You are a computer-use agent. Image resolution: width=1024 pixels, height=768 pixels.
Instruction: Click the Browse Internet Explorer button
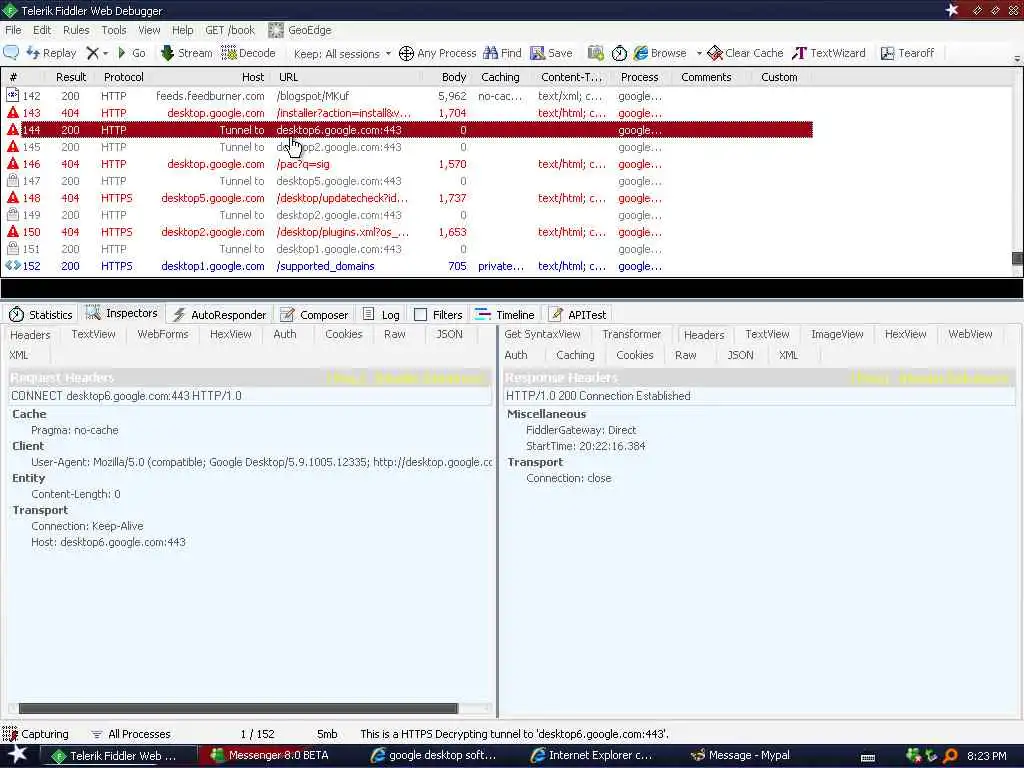[660, 53]
